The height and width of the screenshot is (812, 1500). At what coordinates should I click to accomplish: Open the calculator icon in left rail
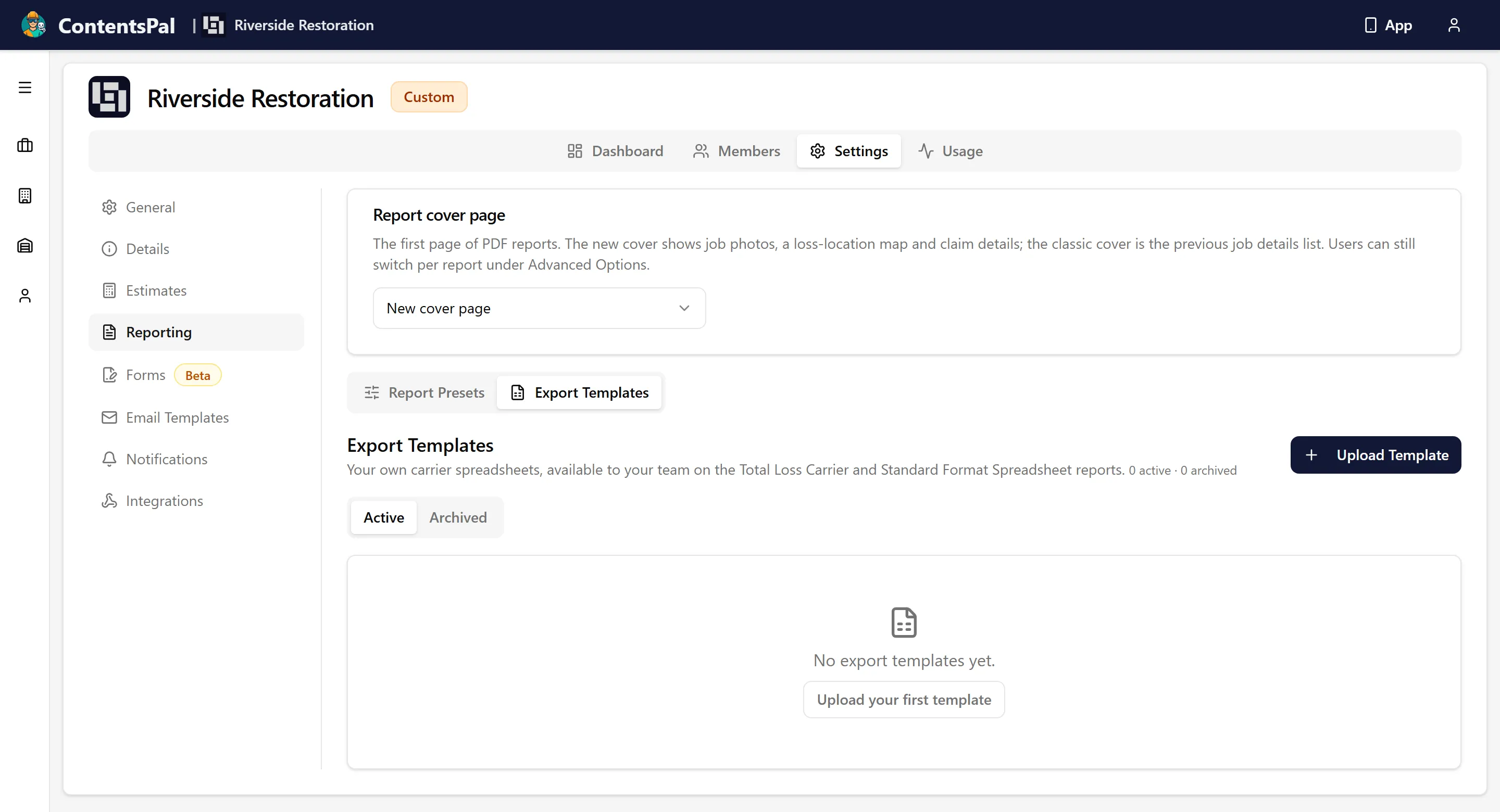tap(24, 196)
